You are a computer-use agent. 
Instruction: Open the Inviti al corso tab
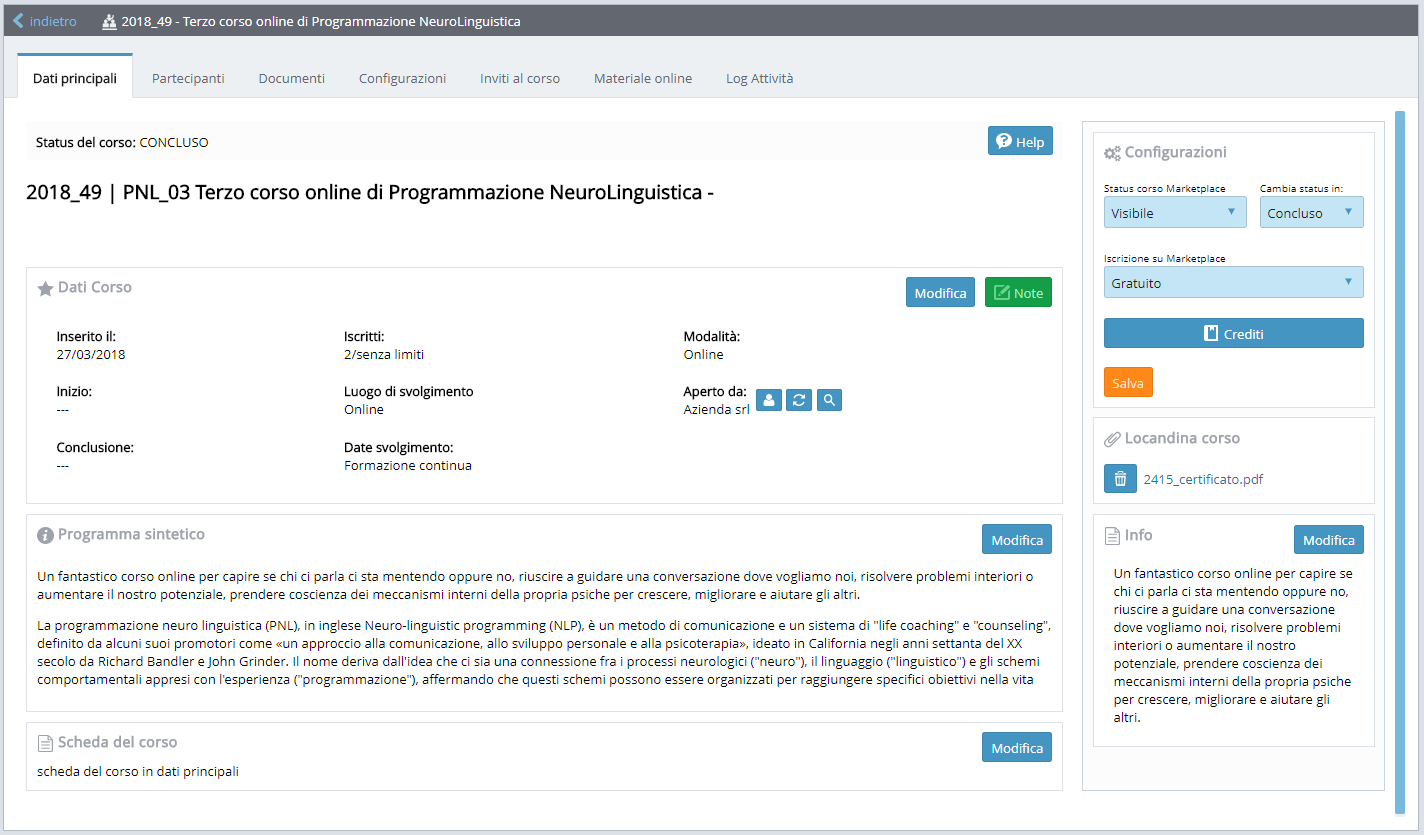click(x=520, y=78)
